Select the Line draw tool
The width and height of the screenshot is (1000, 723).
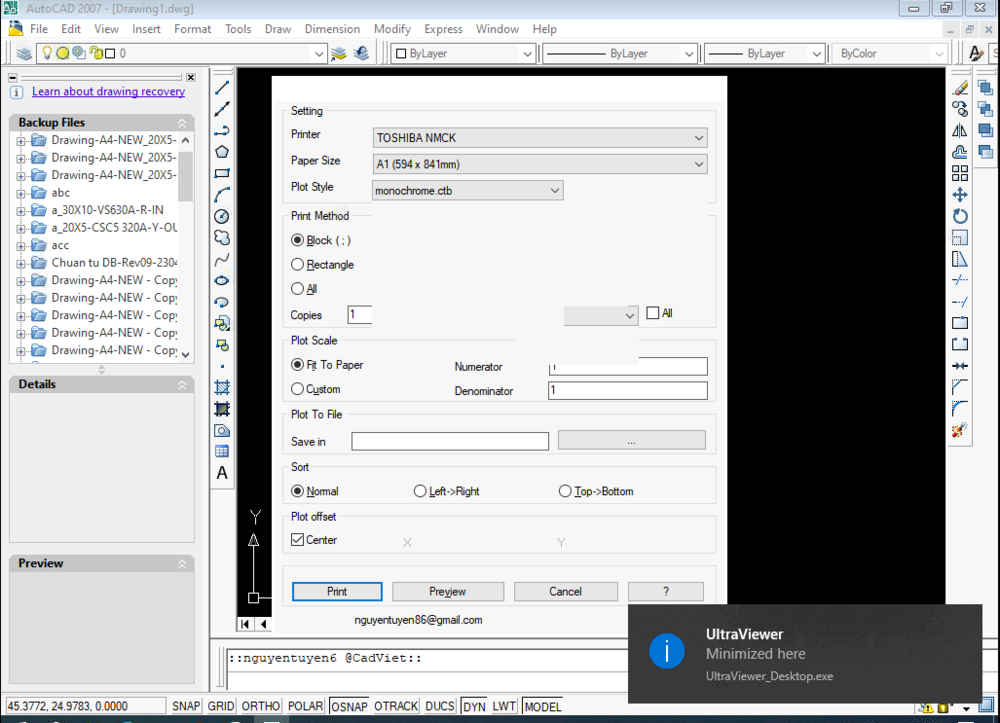pyautogui.click(x=222, y=87)
